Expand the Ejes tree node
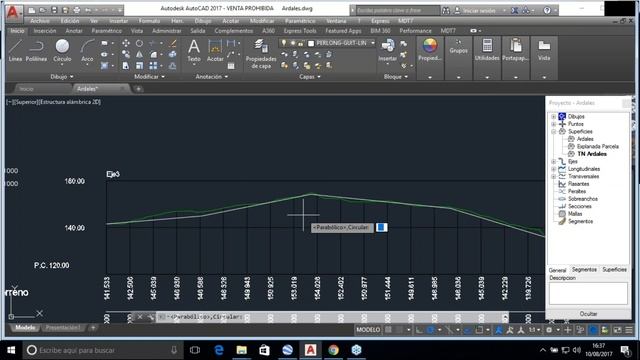Screen dimensions: 640x360 coord(553,162)
